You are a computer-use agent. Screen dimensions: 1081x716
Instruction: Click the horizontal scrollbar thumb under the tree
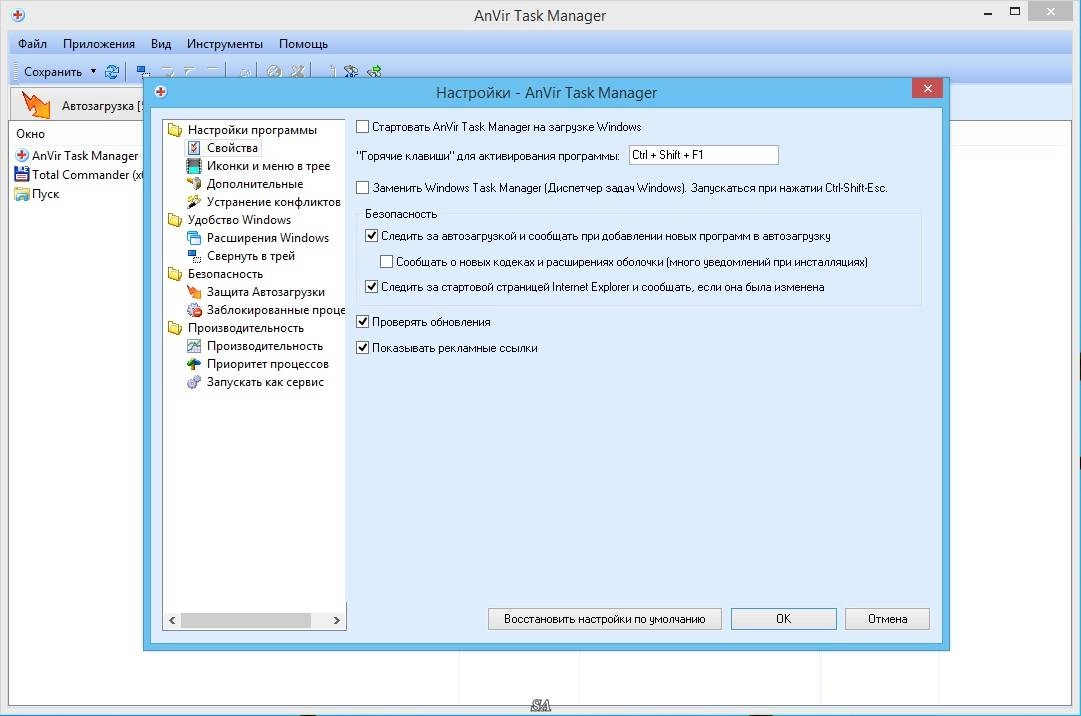pos(245,620)
